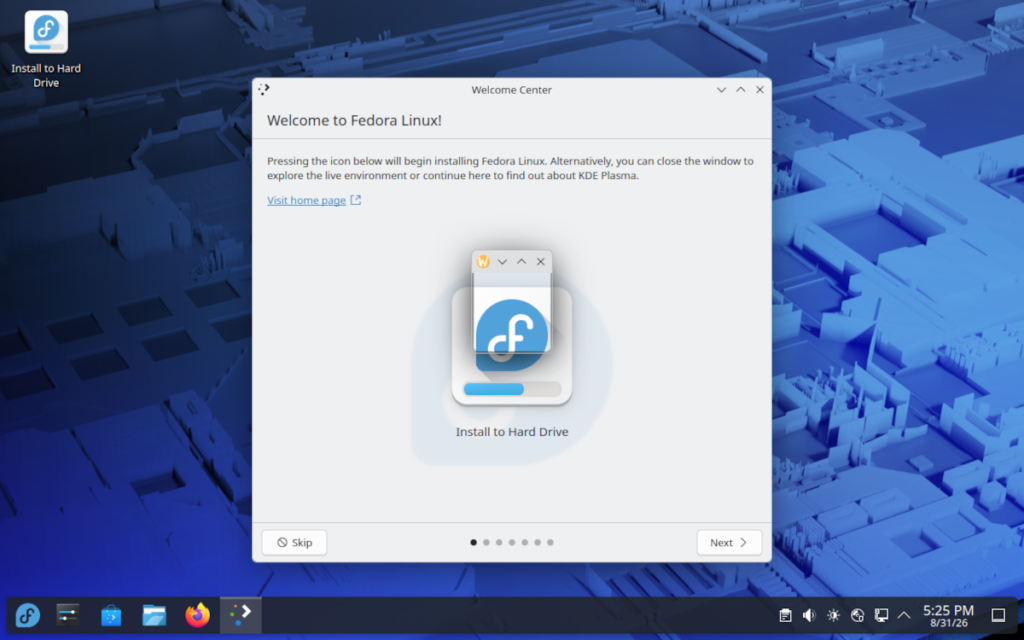
Task: Open the brightness tray icon
Action: pos(833,615)
